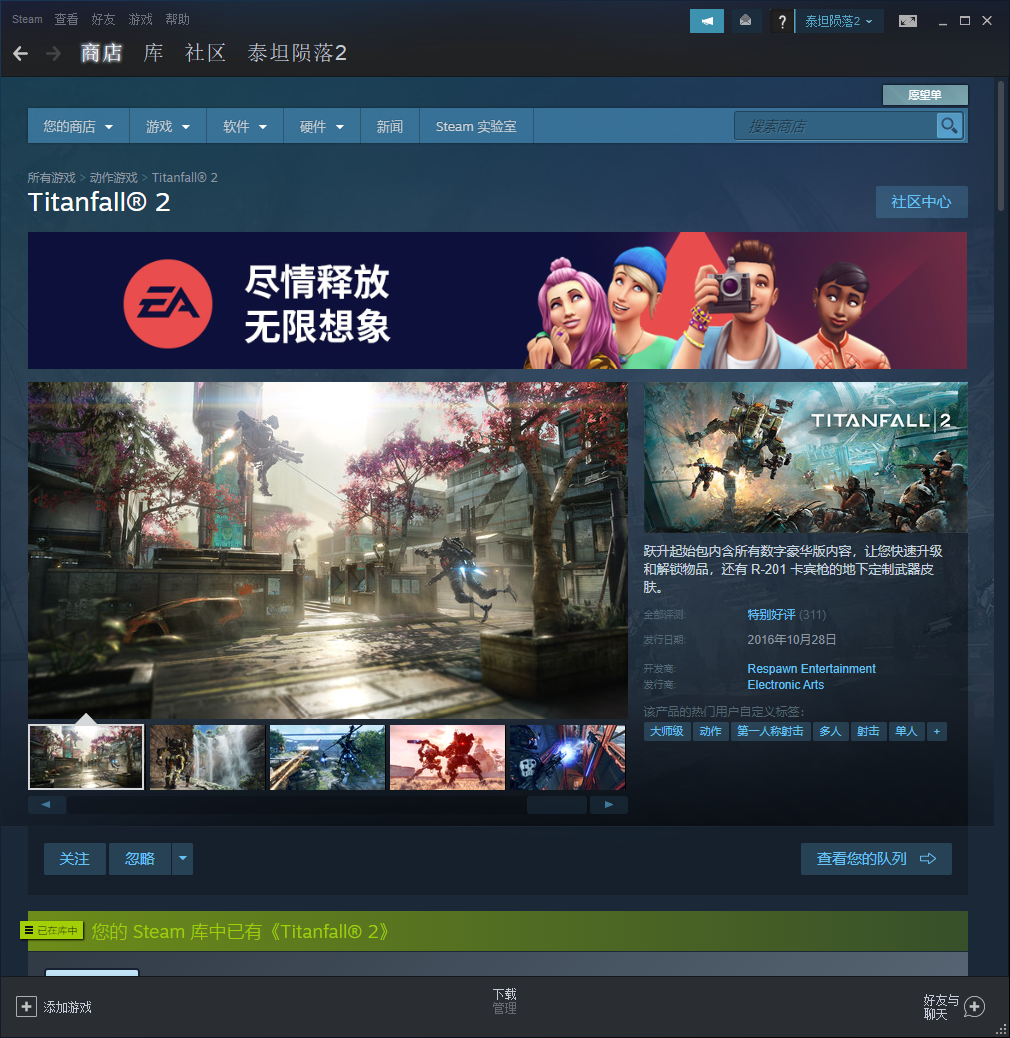Open the 游戏 menu in title bar
1010x1038 pixels.
pyautogui.click(x=140, y=19)
